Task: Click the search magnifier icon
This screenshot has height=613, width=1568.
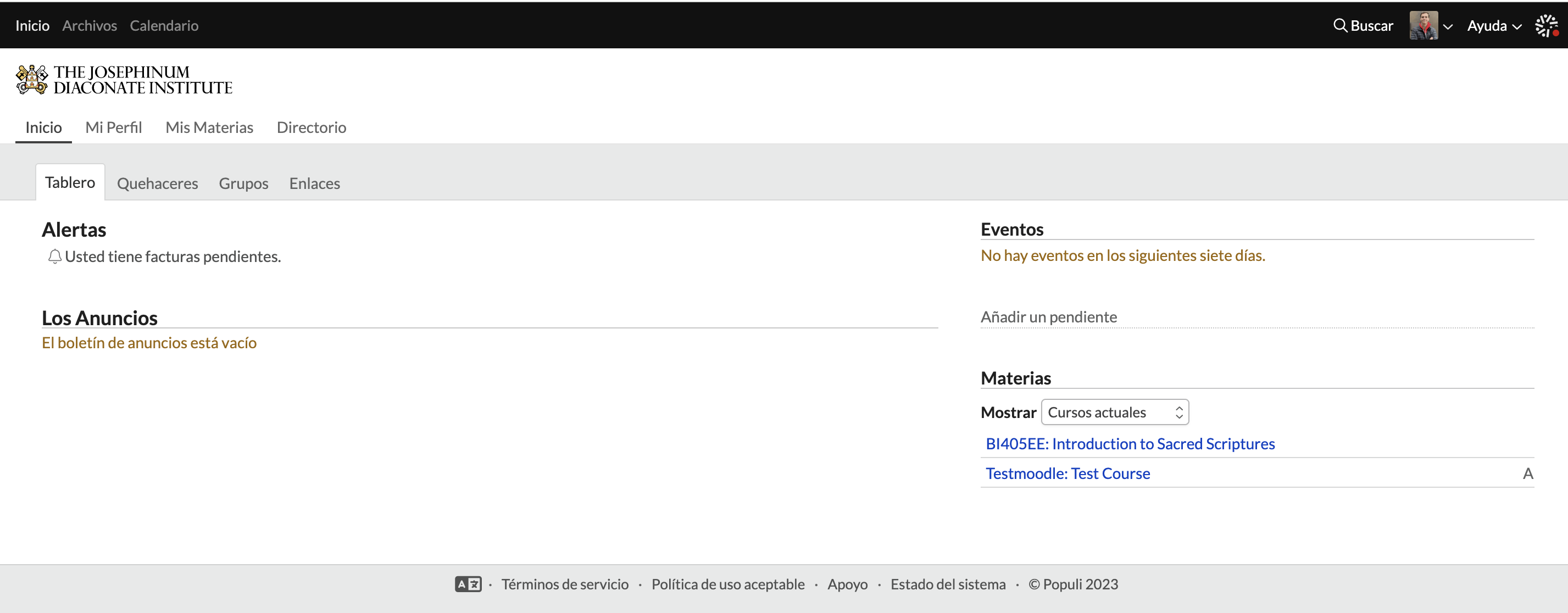Action: 1340,26
